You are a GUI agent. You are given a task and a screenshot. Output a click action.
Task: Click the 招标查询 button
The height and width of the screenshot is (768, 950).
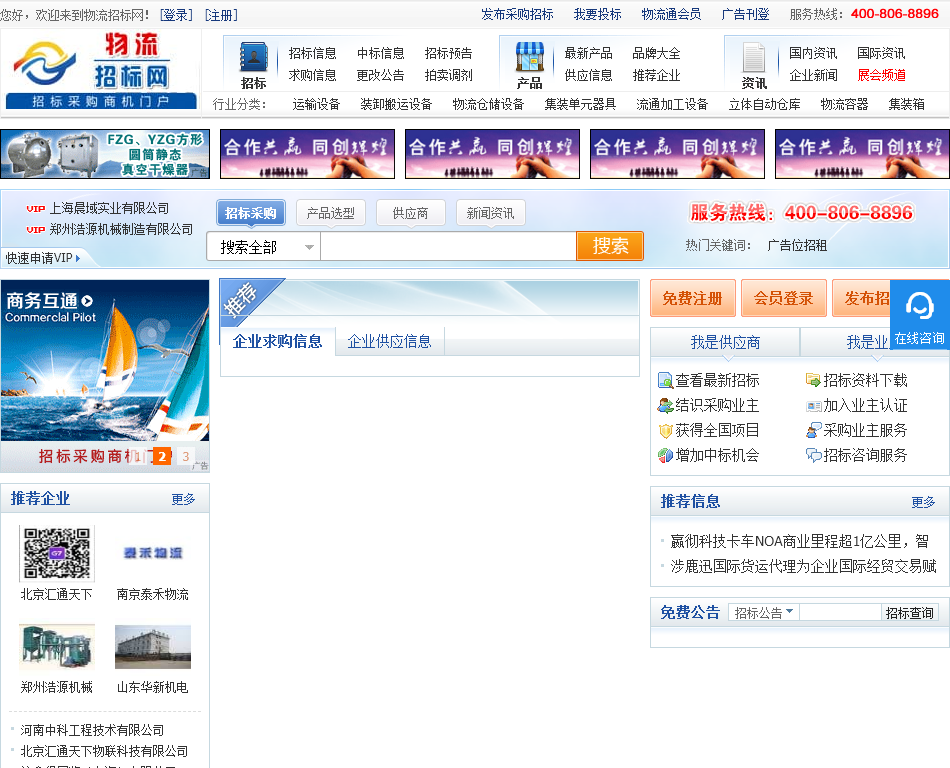(909, 613)
